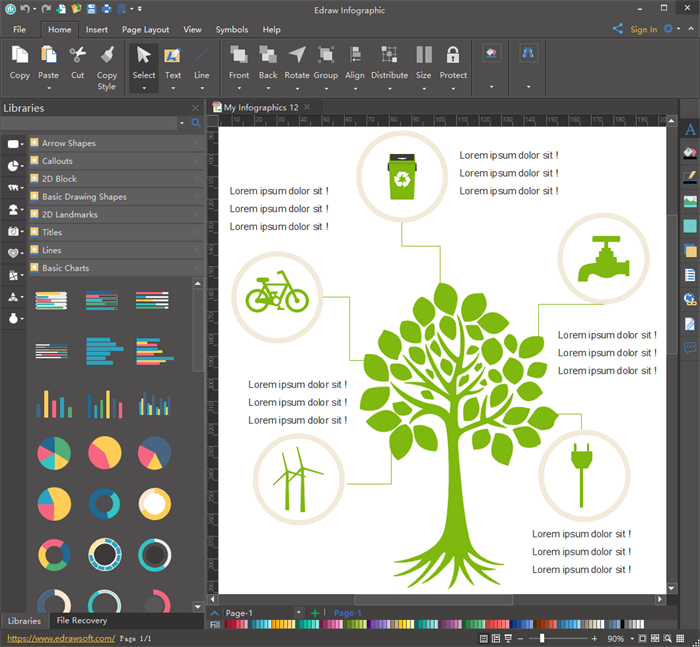Switch to the File Recovery tab
Screen dimensions: 700x647
pyautogui.click(x=82, y=621)
